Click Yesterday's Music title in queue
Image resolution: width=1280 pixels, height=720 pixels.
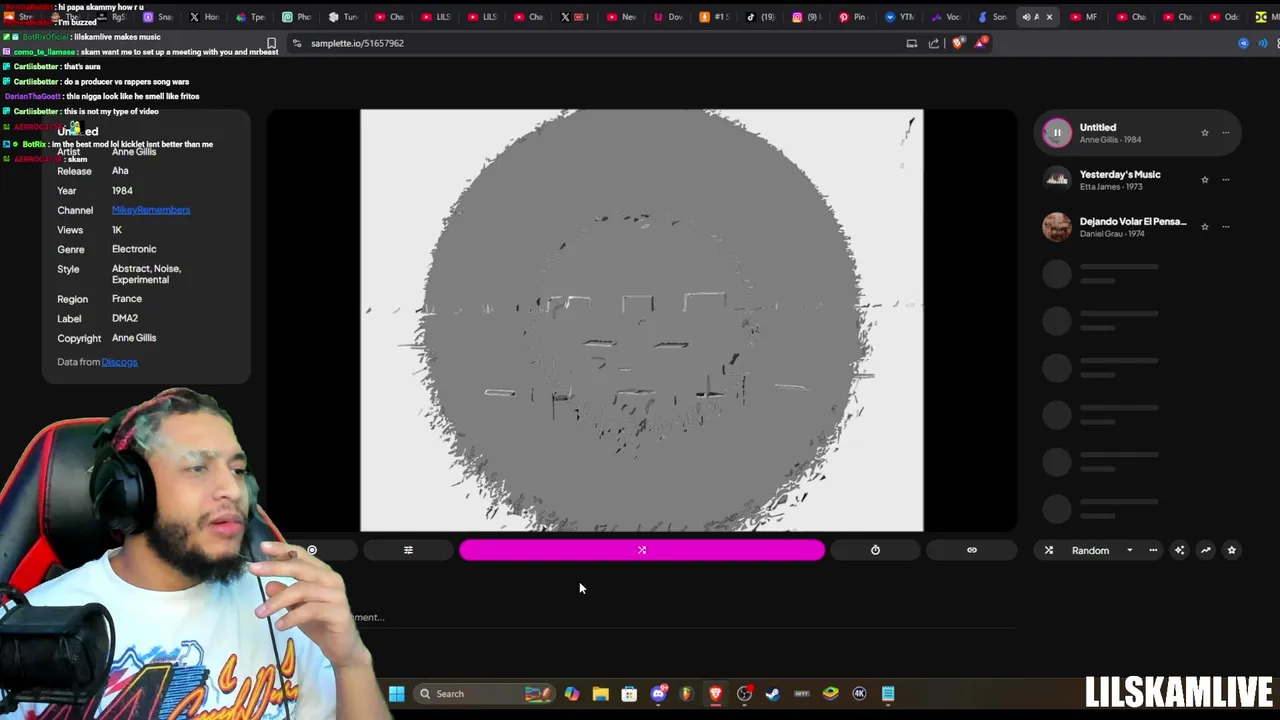point(1120,174)
